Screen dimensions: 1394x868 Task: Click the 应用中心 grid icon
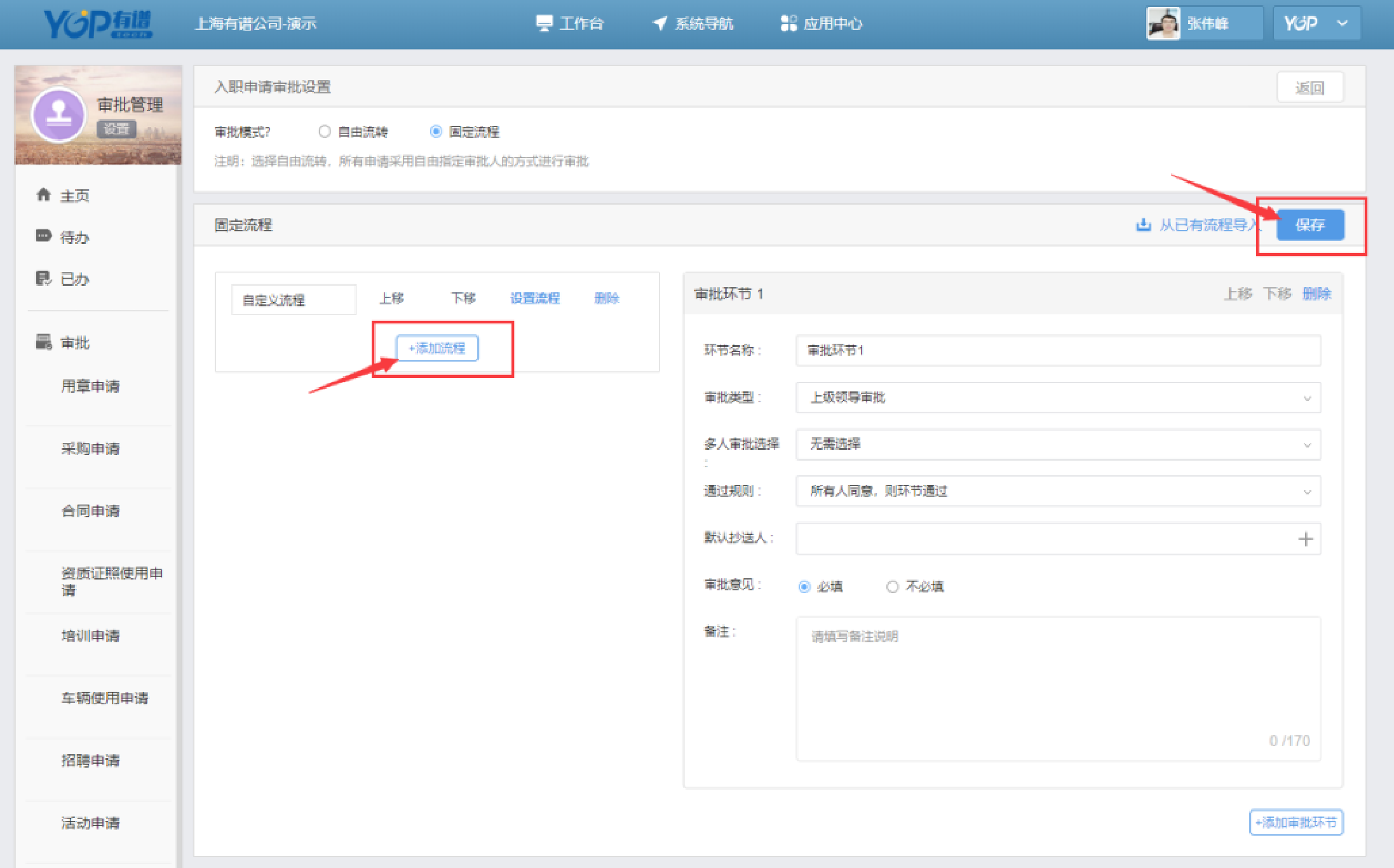pyautogui.click(x=788, y=24)
